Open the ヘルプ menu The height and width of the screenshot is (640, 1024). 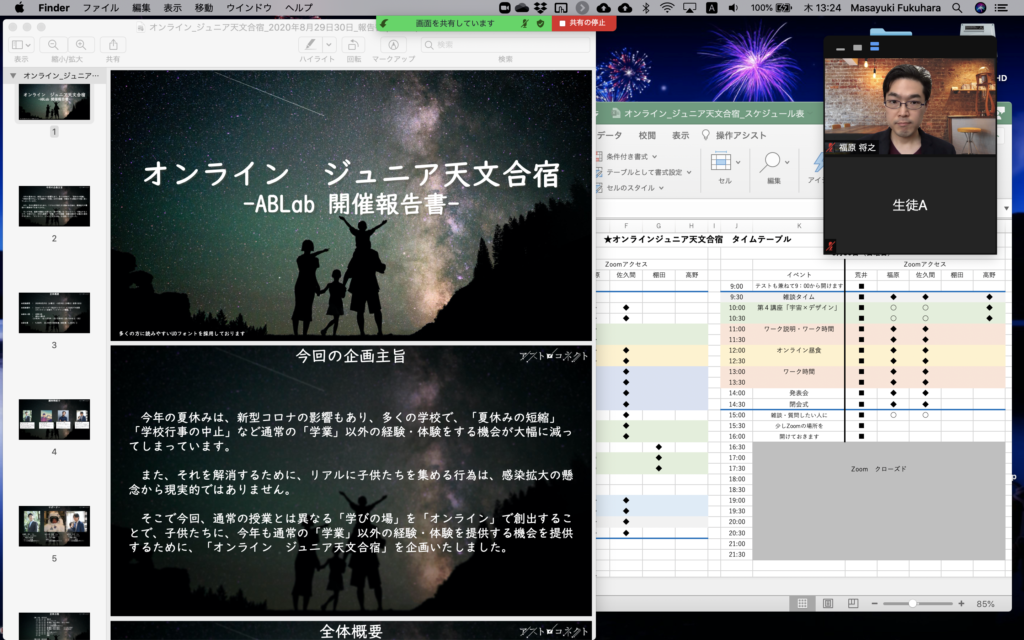coord(298,8)
